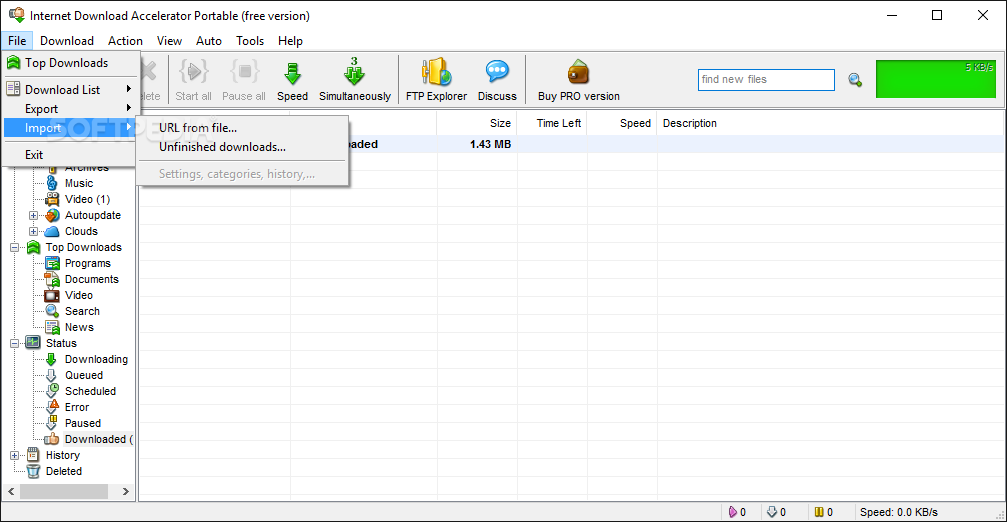Click the green speed graph panel
This screenshot has width=1007, height=522.
click(x=936, y=79)
